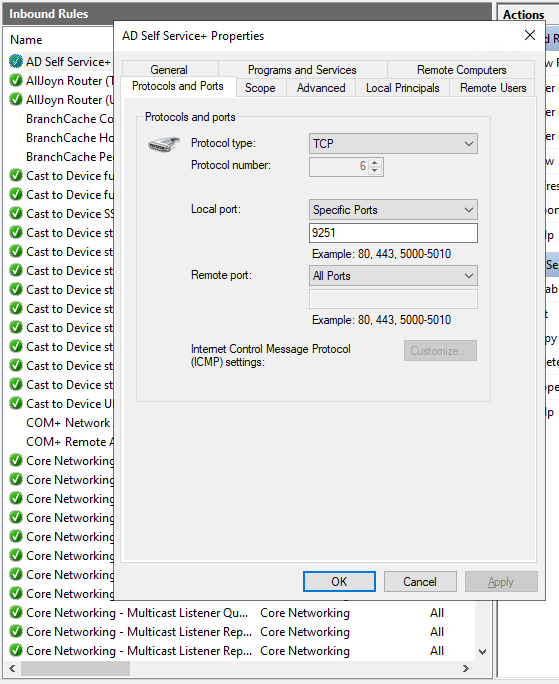Click the local port field containing 9251
Screen dimensions: 559x684
click(393, 233)
